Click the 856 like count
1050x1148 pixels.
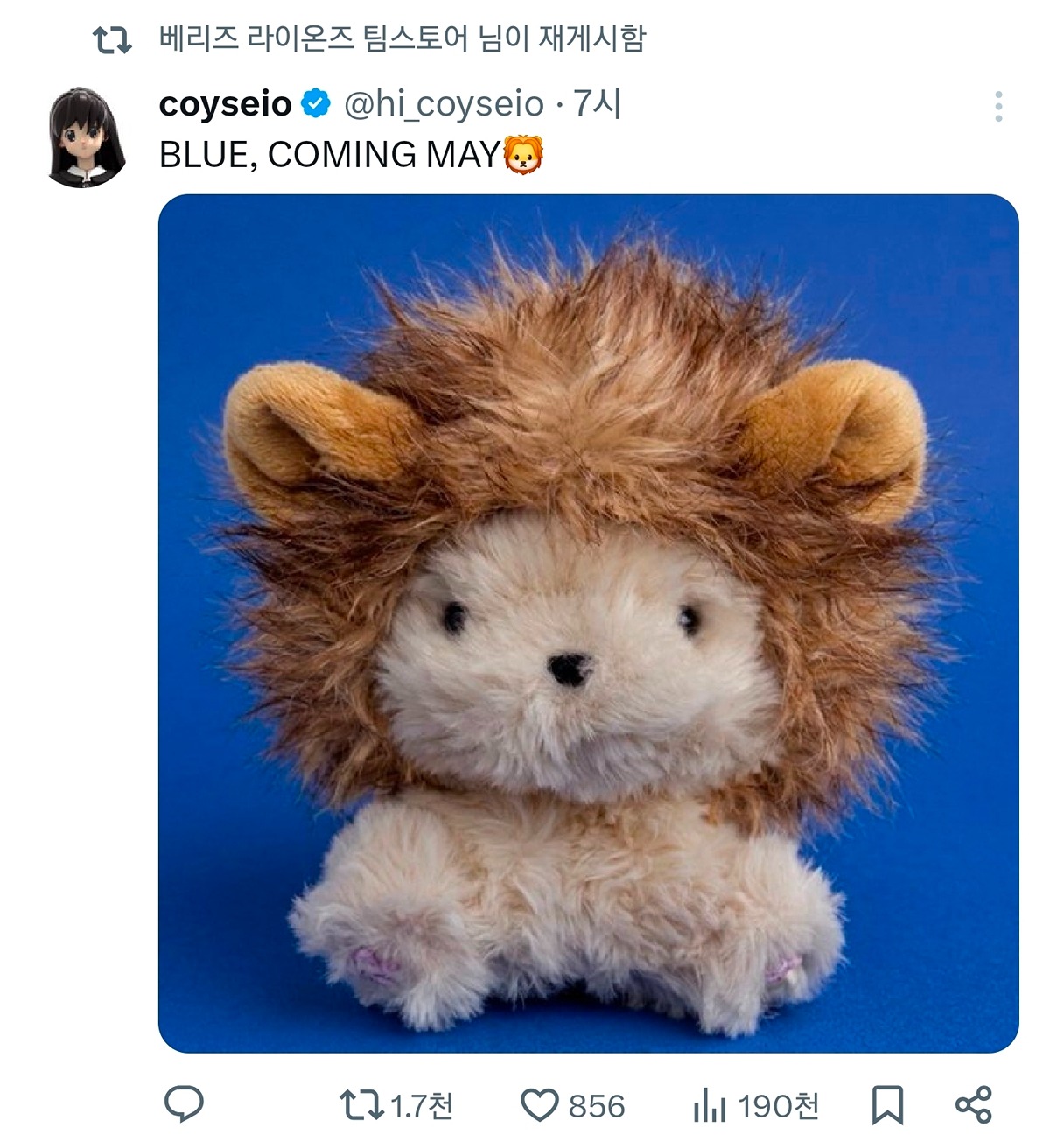(597, 1106)
